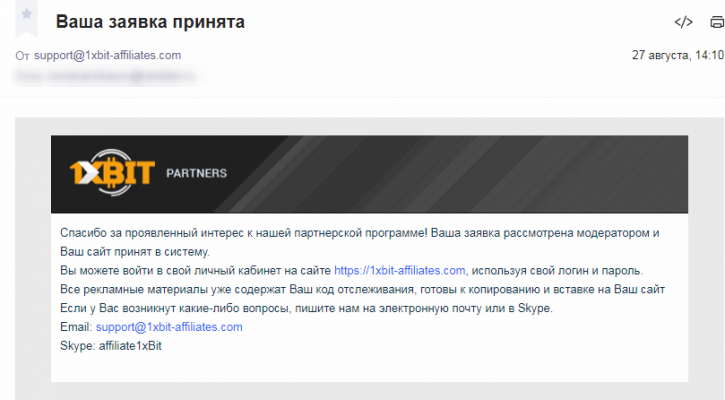Print this email using the printer icon
The image size is (725, 400).
[x=717, y=22]
